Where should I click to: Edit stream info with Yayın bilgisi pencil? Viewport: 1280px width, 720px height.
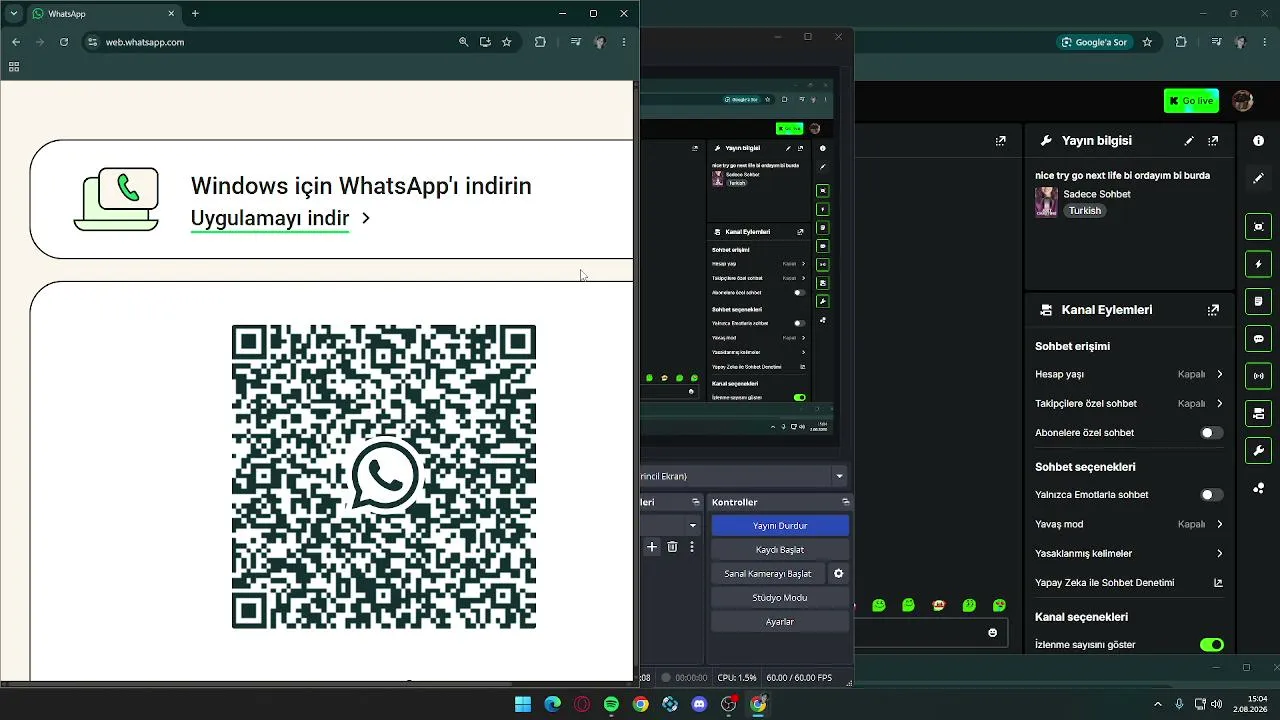pos(1189,141)
